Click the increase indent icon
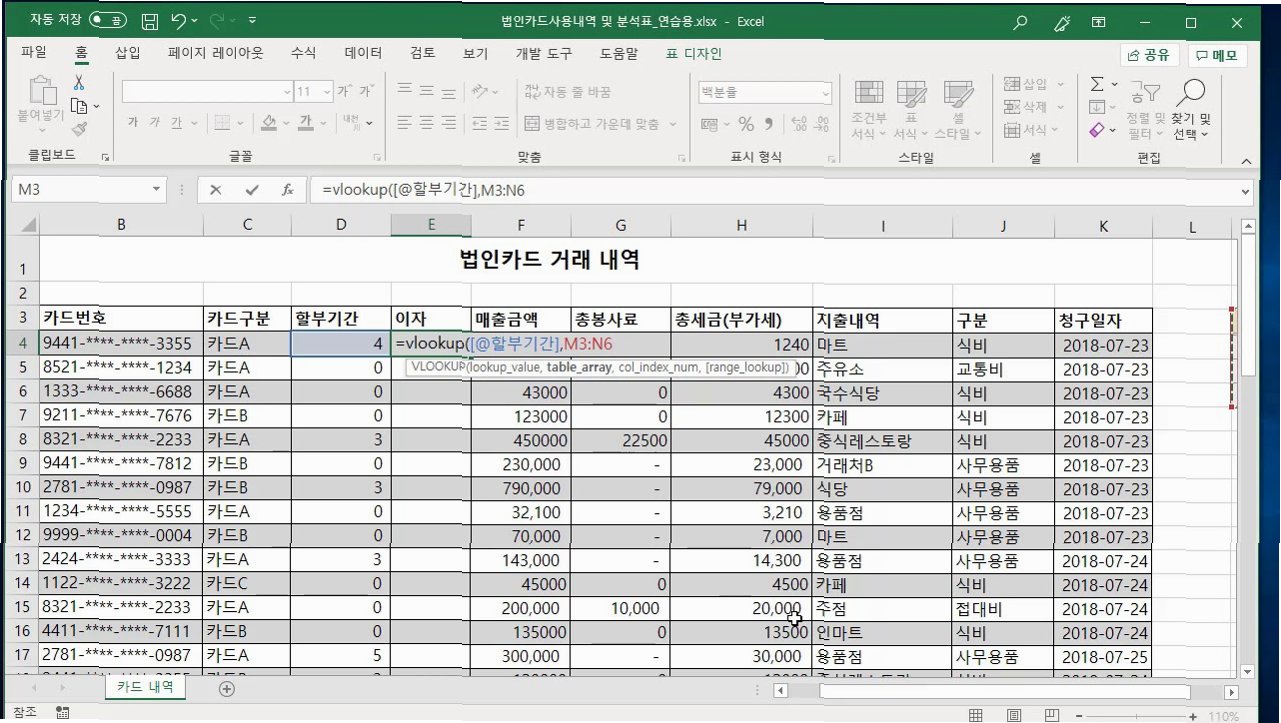 coord(500,123)
